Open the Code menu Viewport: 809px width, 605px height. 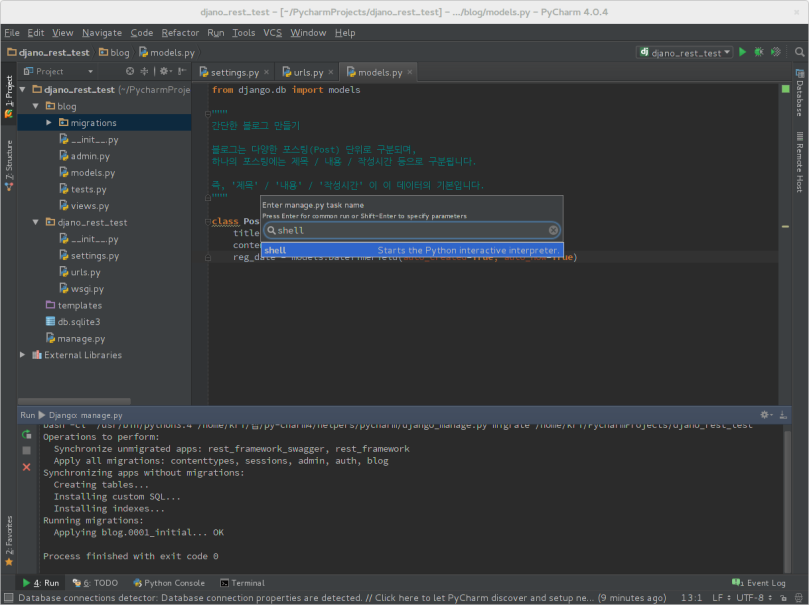coord(141,32)
